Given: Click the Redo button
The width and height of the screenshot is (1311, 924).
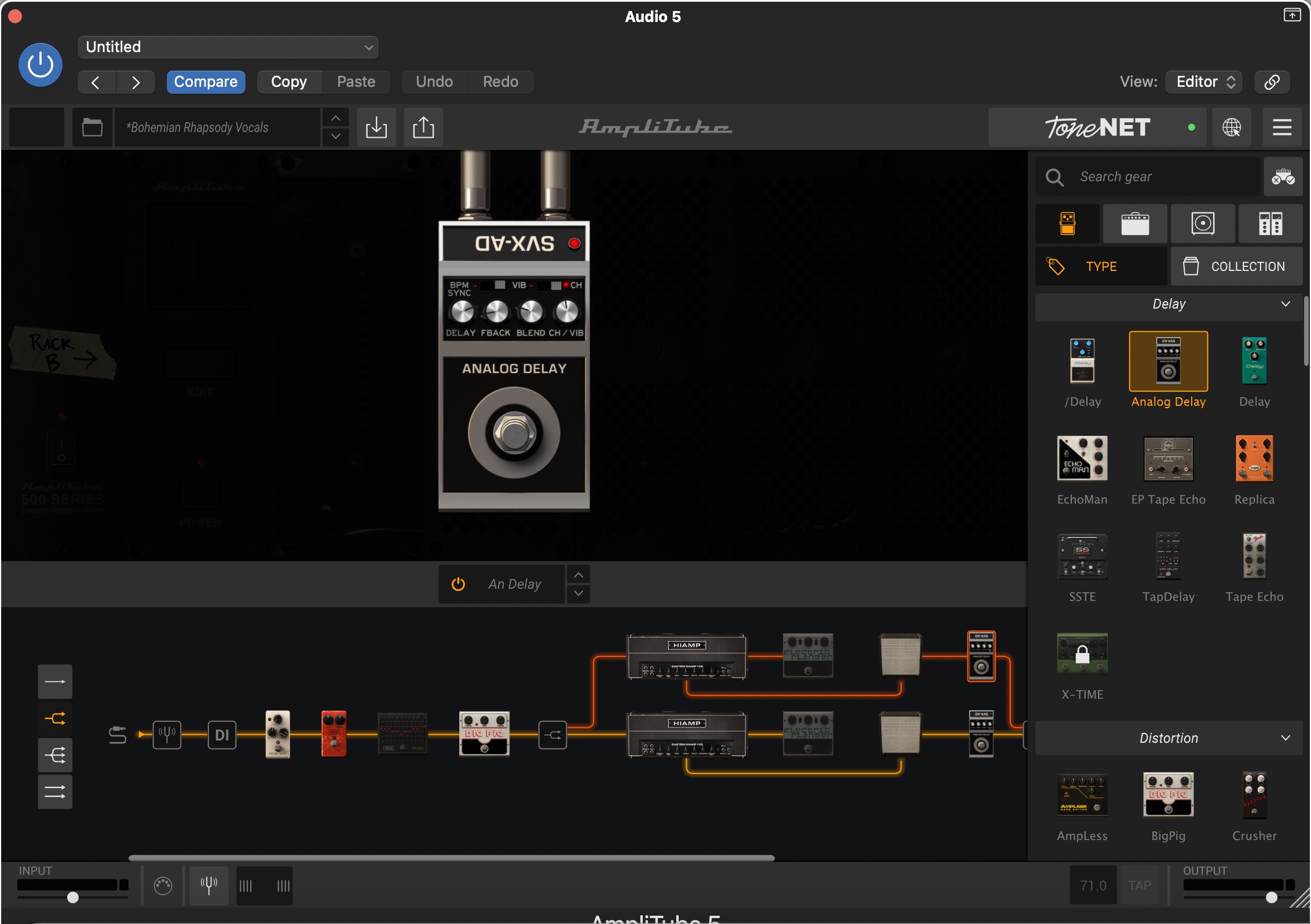Looking at the screenshot, I should point(500,82).
